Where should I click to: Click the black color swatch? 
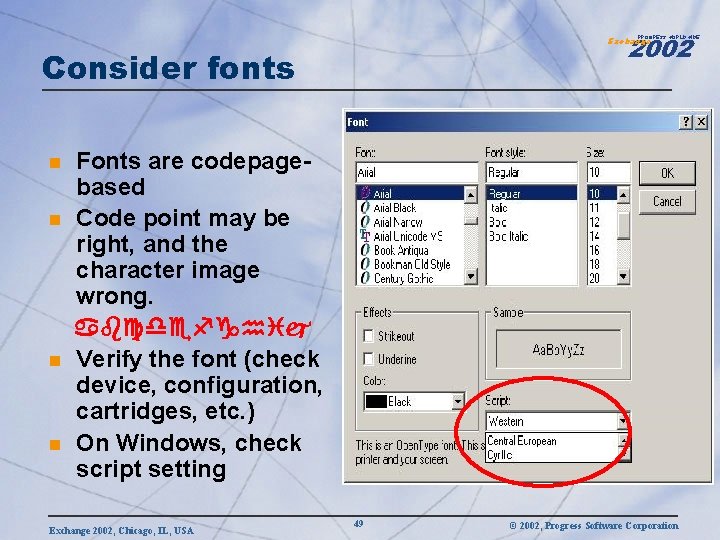point(376,402)
